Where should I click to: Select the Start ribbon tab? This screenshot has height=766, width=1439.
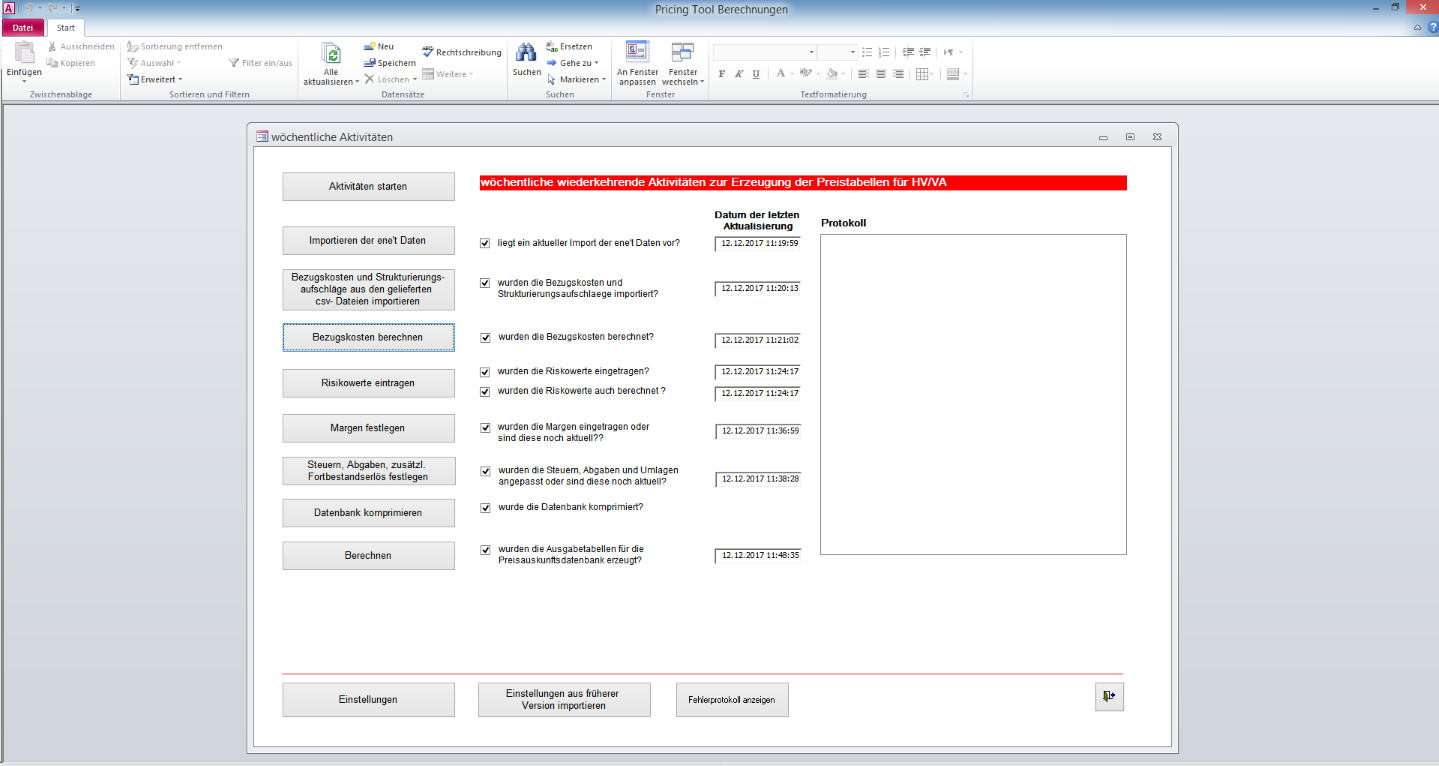[65, 27]
